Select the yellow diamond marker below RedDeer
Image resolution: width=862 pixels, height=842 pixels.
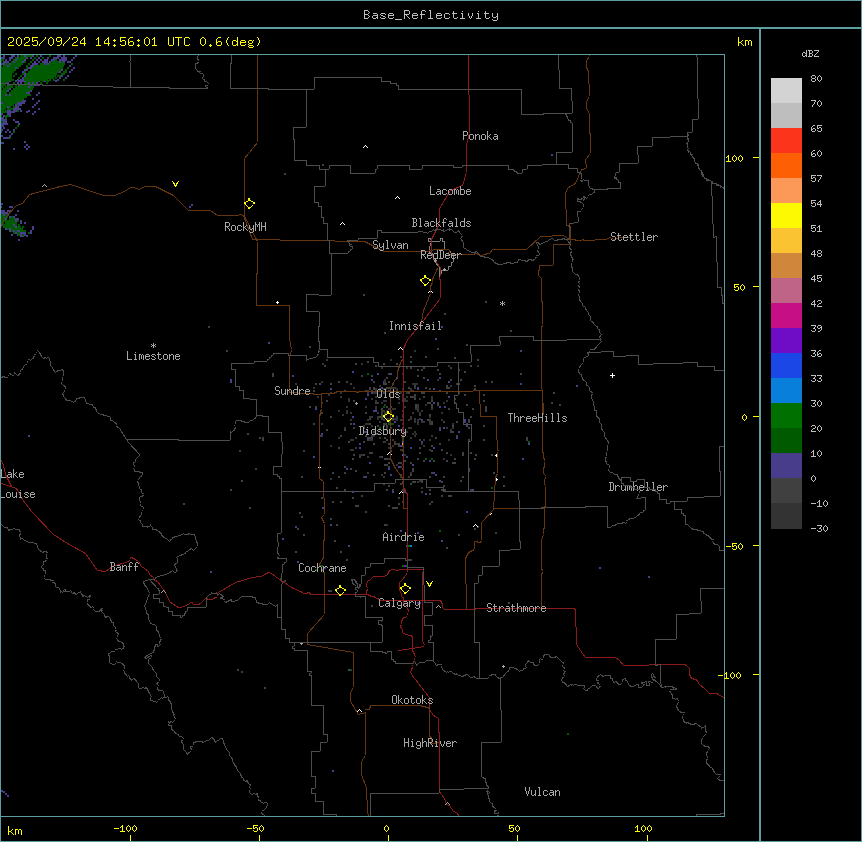coord(426,280)
